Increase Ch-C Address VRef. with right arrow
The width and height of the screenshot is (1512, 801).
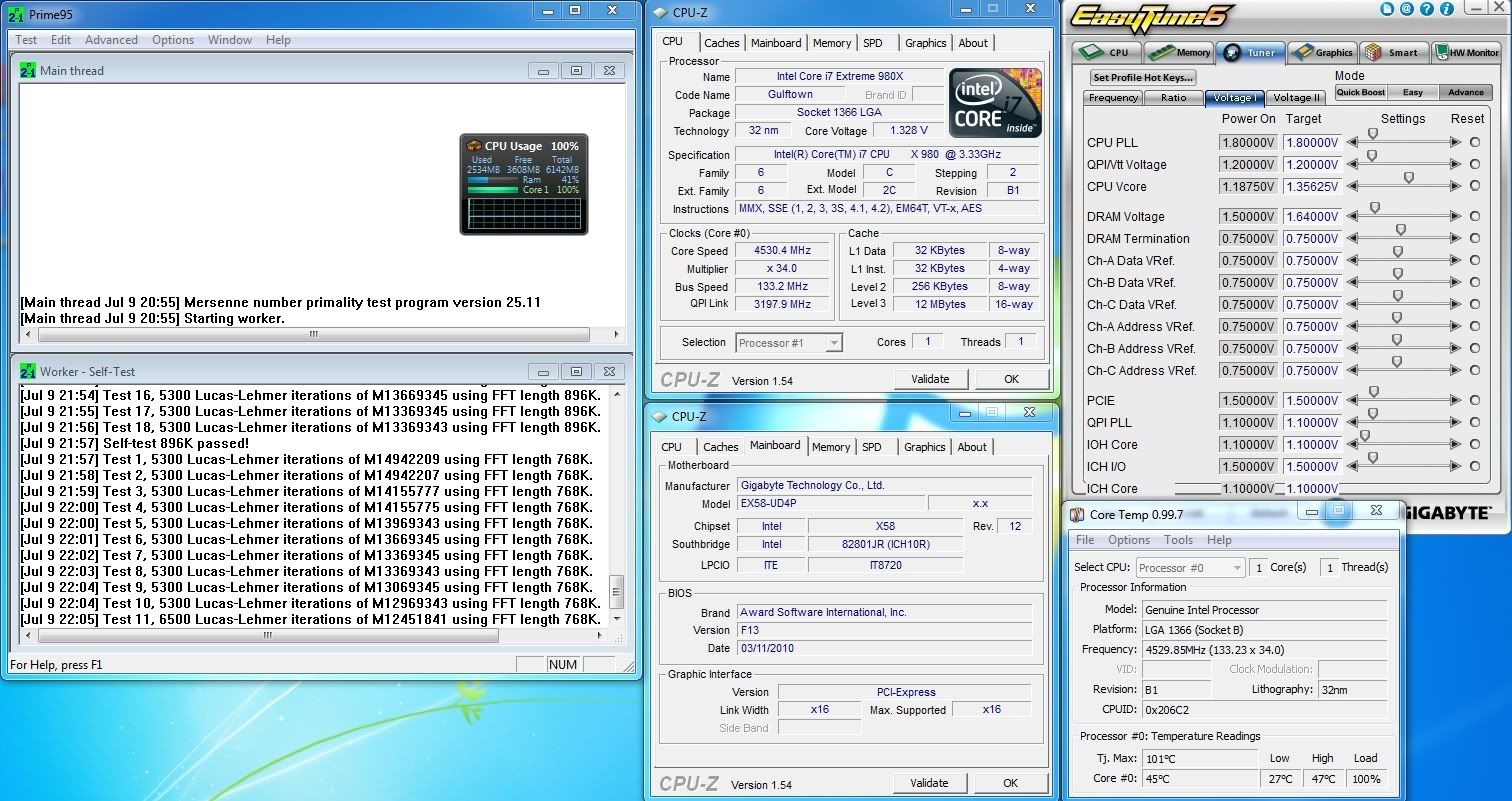pos(1457,370)
